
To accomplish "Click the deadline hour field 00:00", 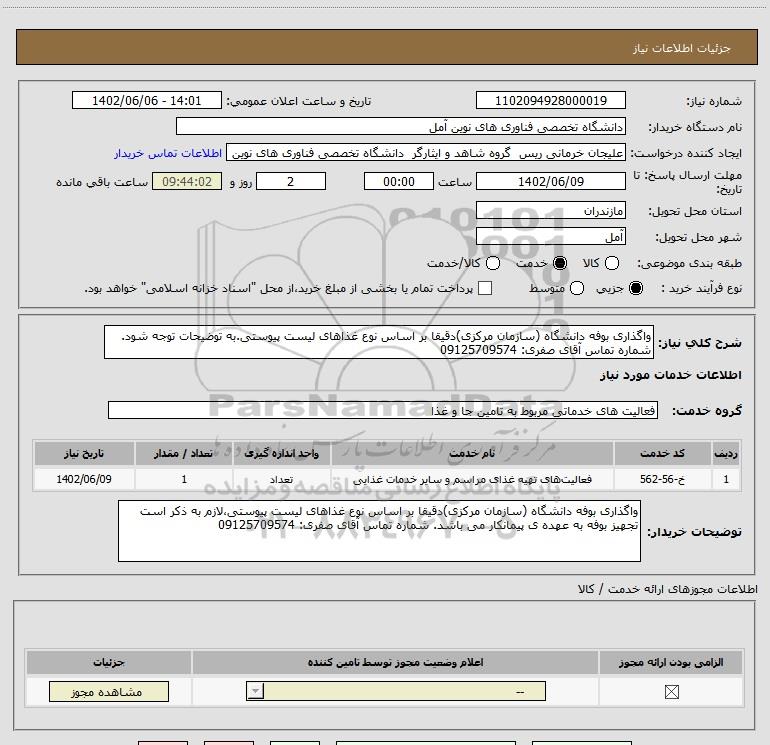I will point(399,181).
